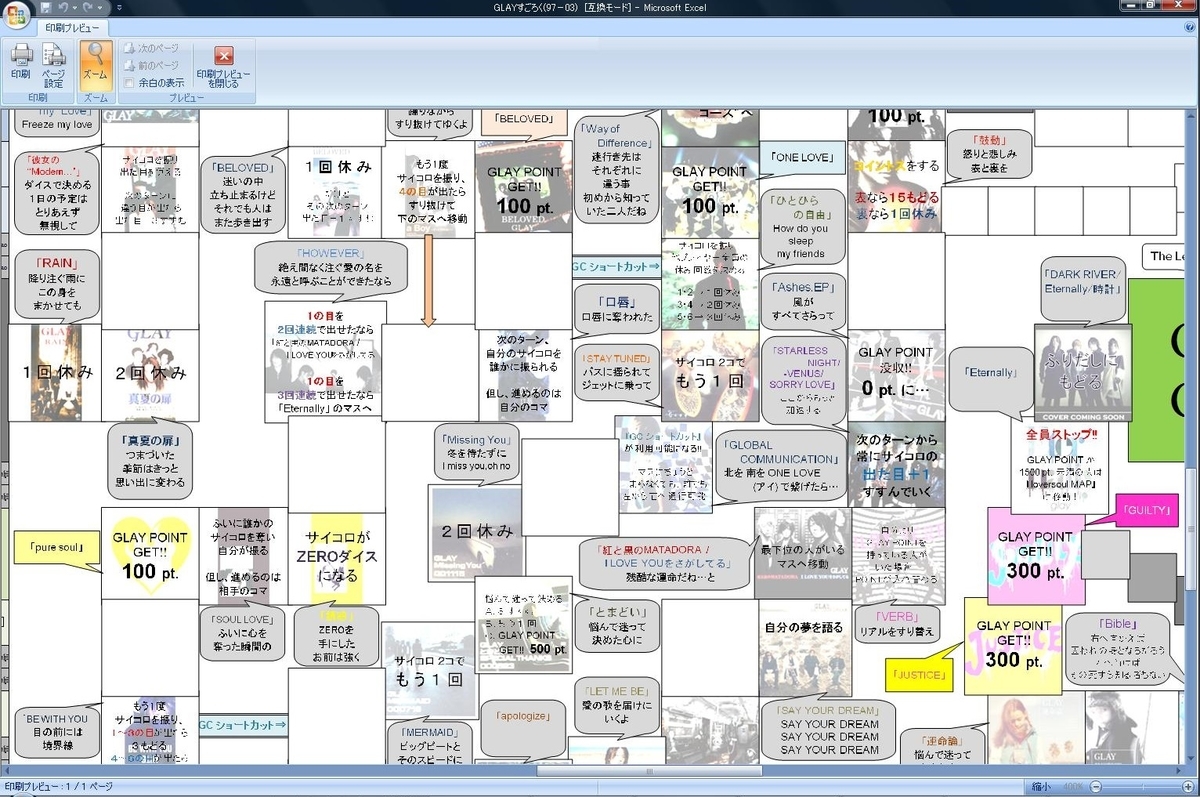The width and height of the screenshot is (1200, 797).
Task: Click the 「RAIN」 speech bubble
Action: tap(56, 282)
